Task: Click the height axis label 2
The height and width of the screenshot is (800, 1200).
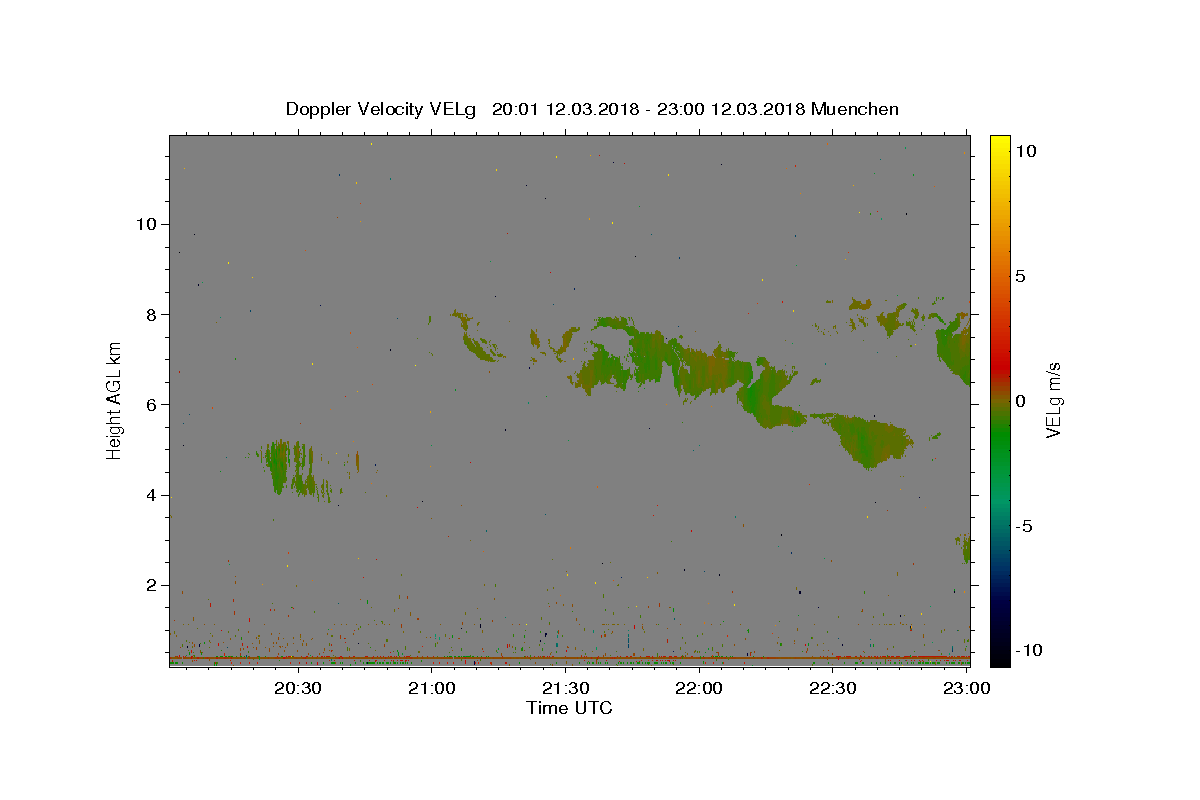Action: pyautogui.click(x=150, y=585)
